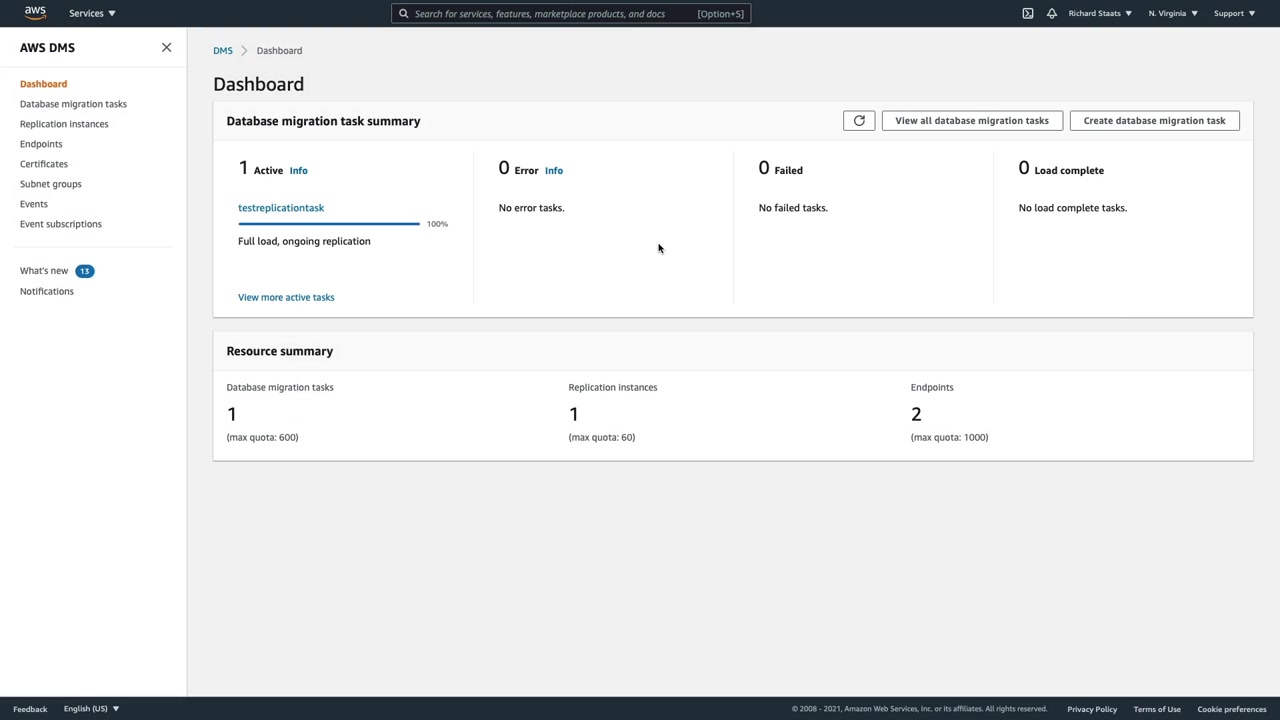Open the Richard Staats account menu

pyautogui.click(x=1100, y=13)
